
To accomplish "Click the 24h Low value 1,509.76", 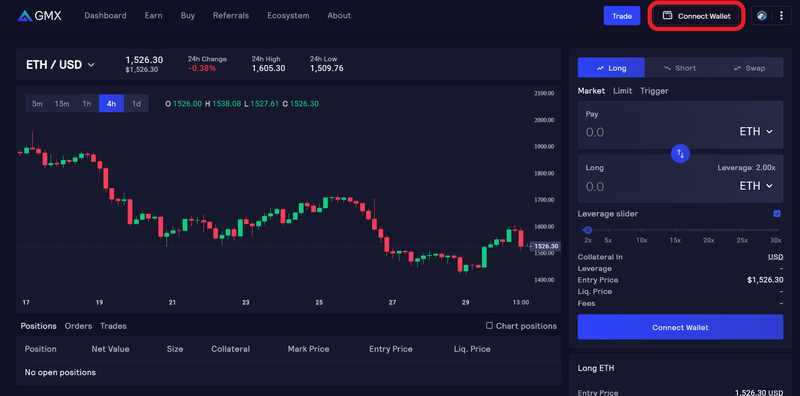I will (x=327, y=68).
